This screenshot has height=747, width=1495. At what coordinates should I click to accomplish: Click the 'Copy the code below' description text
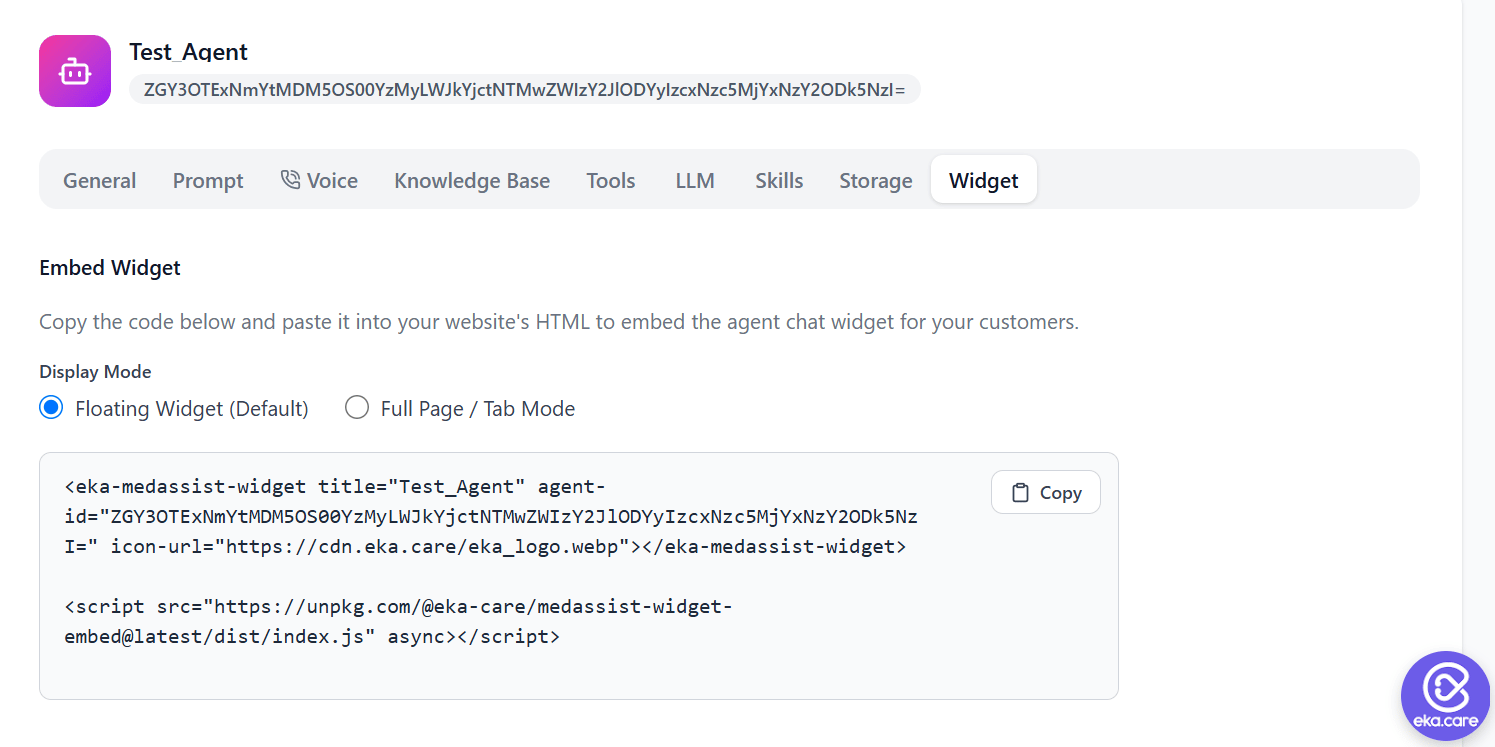click(x=559, y=322)
